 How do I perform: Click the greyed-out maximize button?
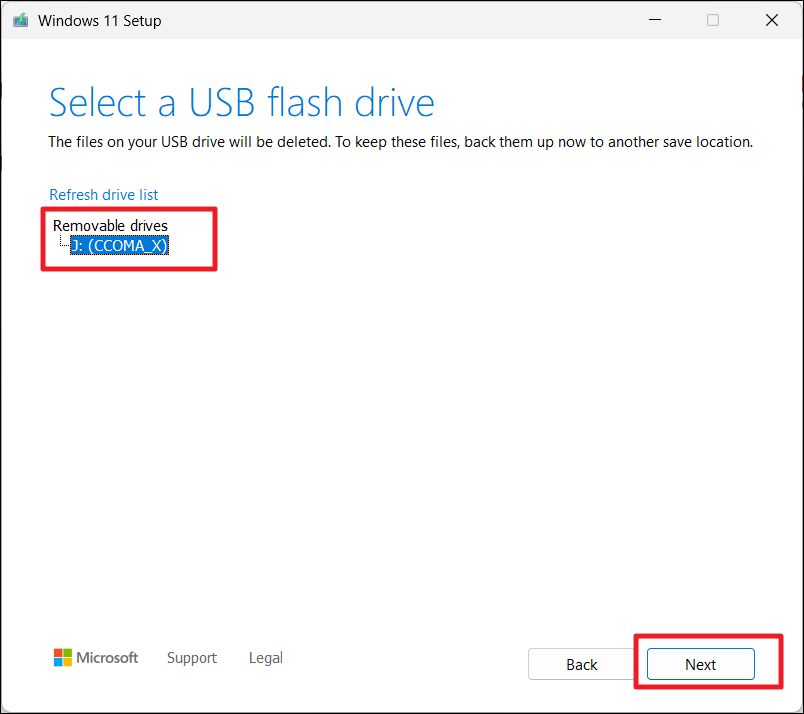713,20
